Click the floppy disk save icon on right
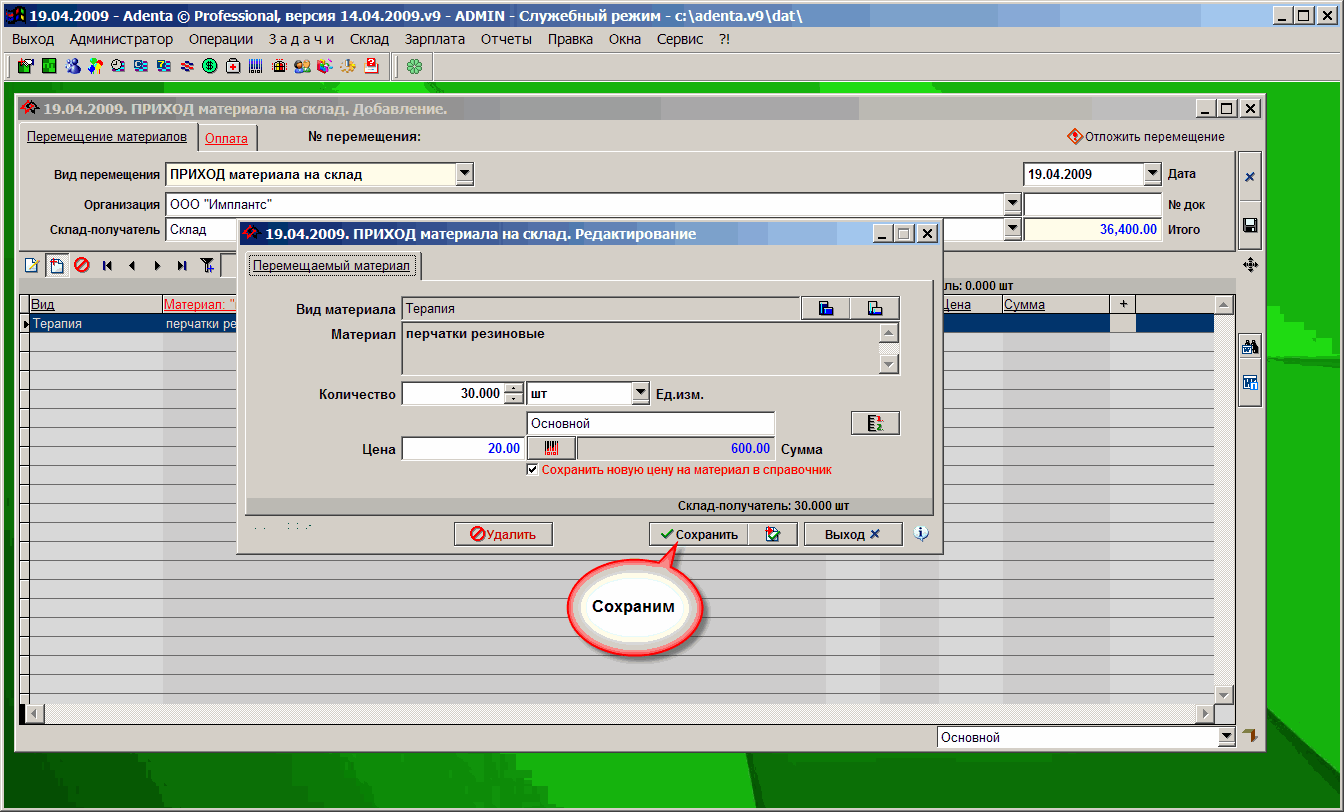The width and height of the screenshot is (1344, 812). (1249, 225)
